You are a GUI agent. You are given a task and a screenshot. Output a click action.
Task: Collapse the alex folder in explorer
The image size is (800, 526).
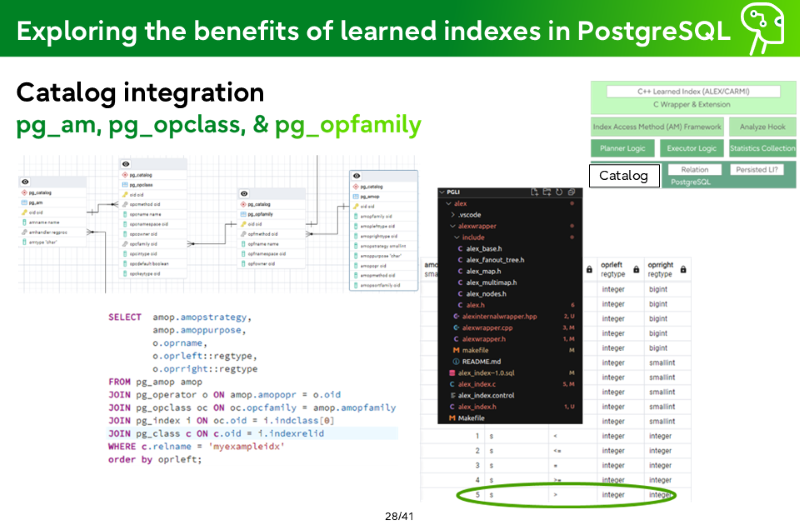click(449, 204)
